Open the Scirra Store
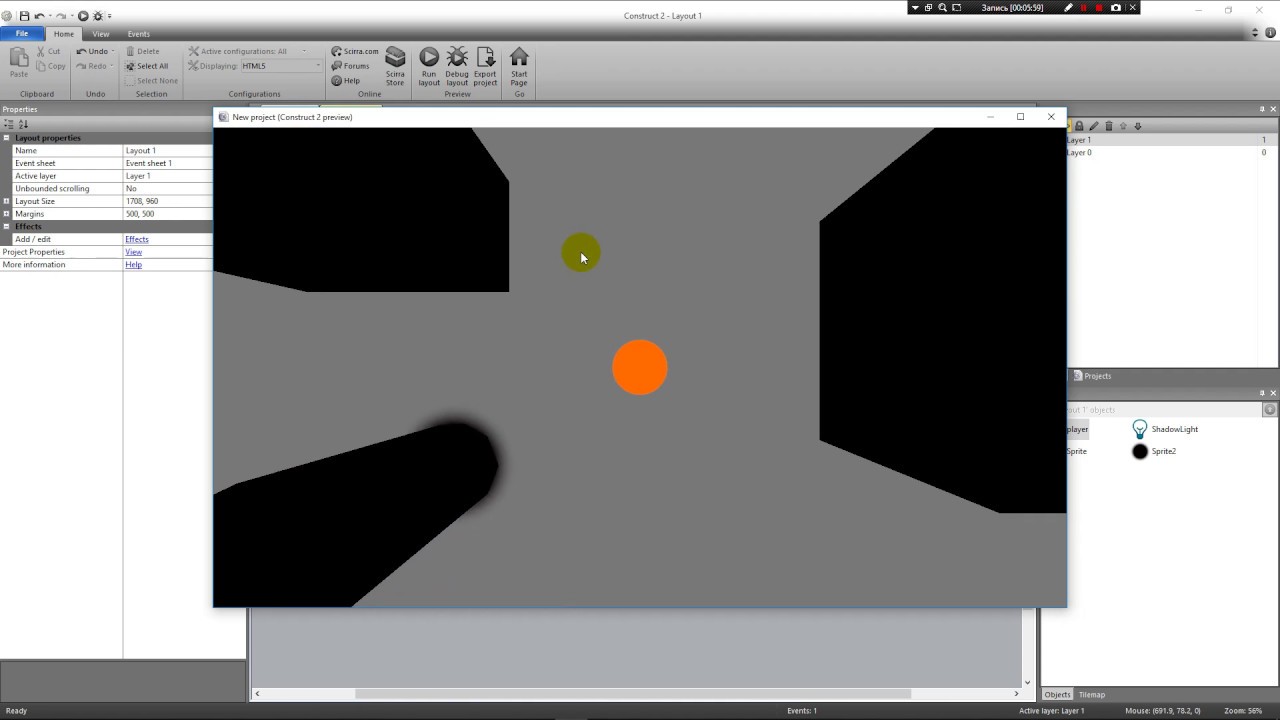Screen dimensions: 1280x720 tap(395, 66)
